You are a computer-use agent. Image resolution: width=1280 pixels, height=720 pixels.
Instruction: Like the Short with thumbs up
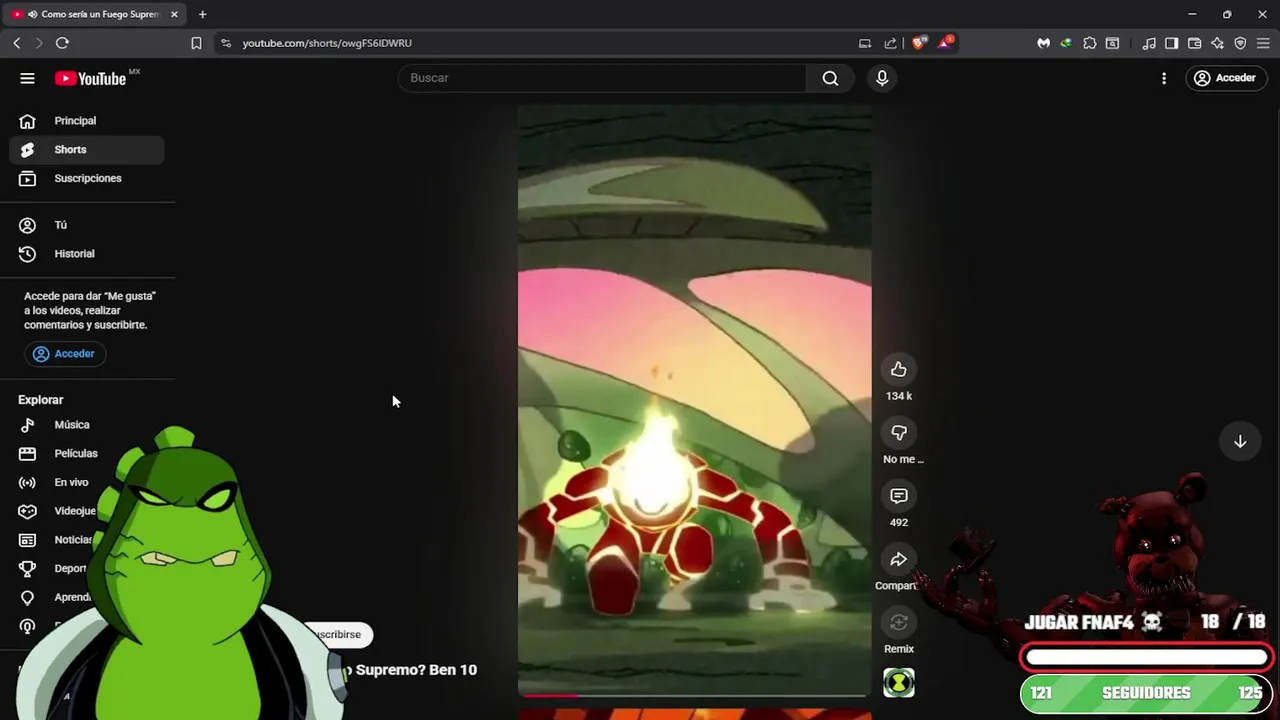[899, 370]
